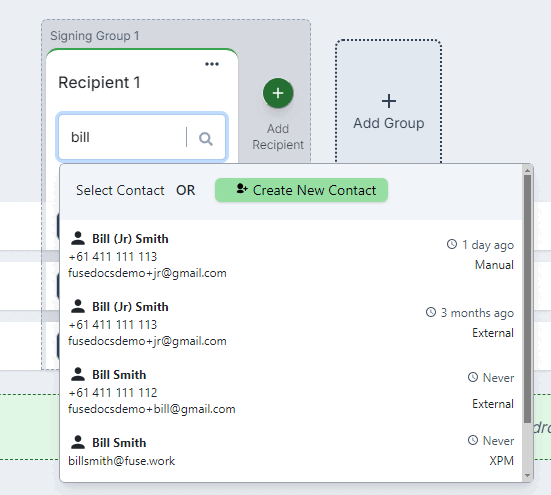Click the plus icon in Add Group box
This screenshot has width=551, height=495.
click(x=389, y=101)
